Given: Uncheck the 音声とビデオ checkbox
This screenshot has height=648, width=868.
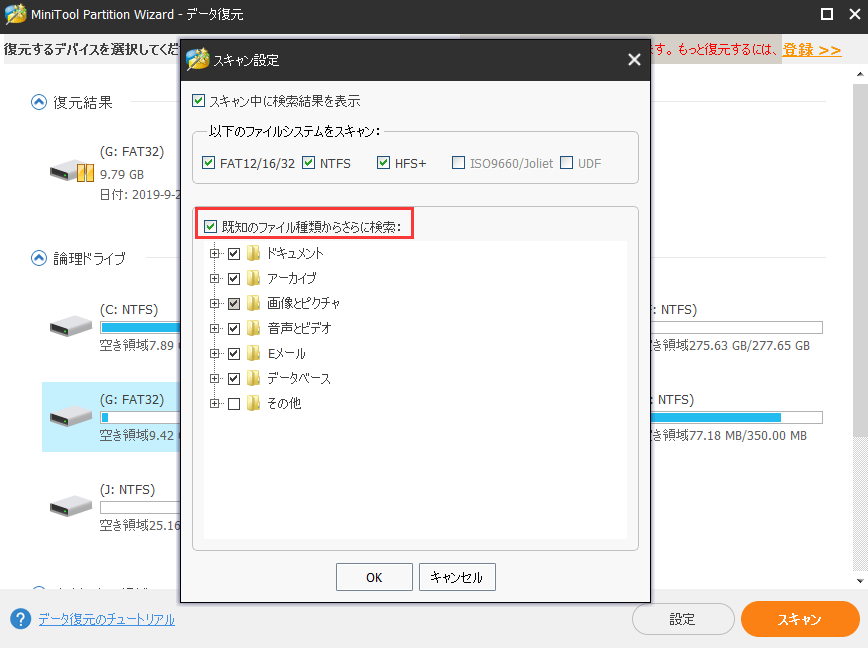Looking at the screenshot, I should coord(234,329).
